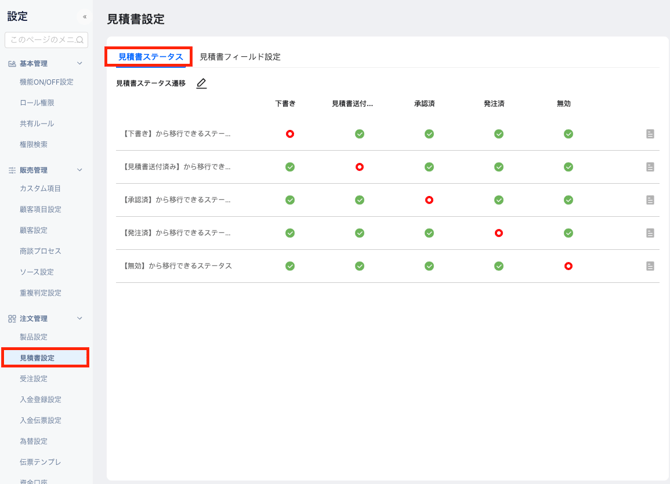Open document icon for 【発注済】 row
Image resolution: width=670 pixels, height=484 pixels.
tap(650, 233)
